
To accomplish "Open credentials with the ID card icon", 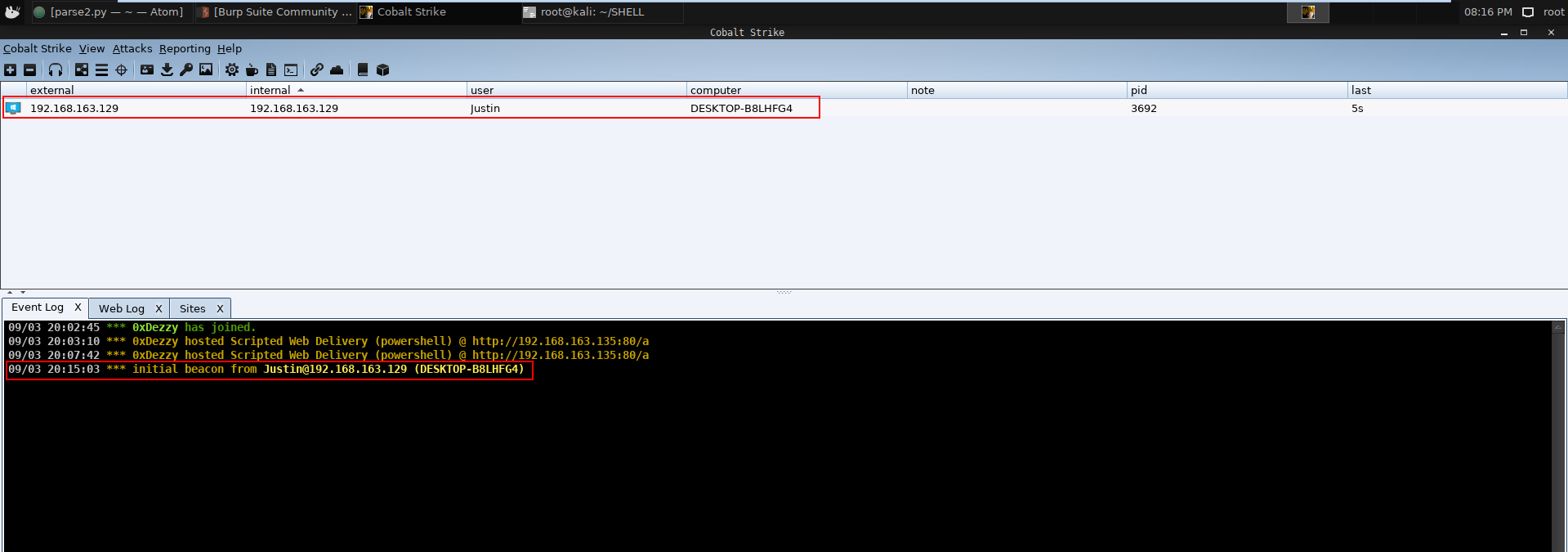I will coord(147,70).
